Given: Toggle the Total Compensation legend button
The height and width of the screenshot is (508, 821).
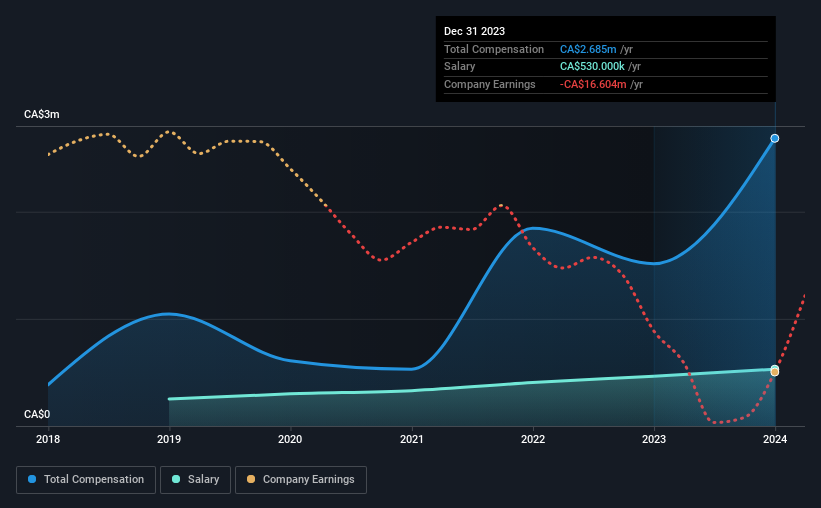Looking at the screenshot, I should pyautogui.click(x=86, y=480).
